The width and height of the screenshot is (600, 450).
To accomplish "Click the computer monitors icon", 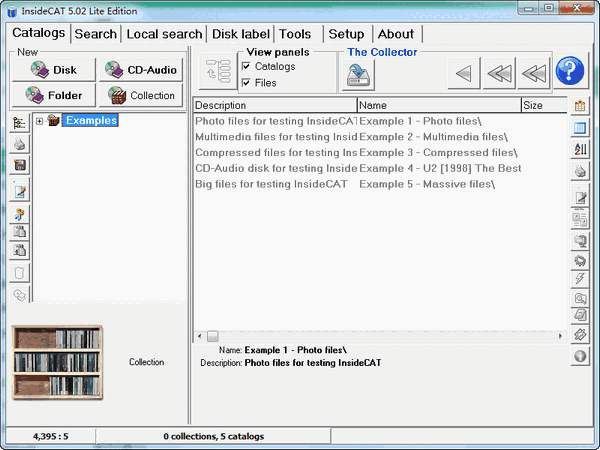I will pos(580,241).
